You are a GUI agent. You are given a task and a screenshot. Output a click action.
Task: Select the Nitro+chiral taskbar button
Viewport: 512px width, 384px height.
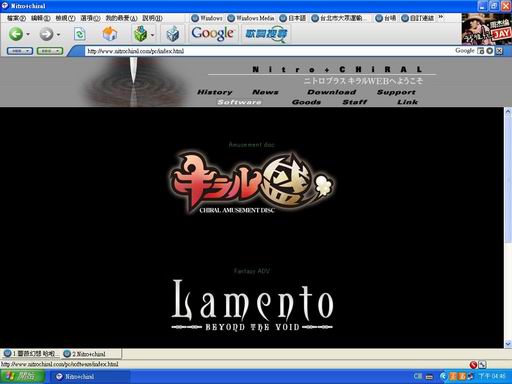[90, 376]
